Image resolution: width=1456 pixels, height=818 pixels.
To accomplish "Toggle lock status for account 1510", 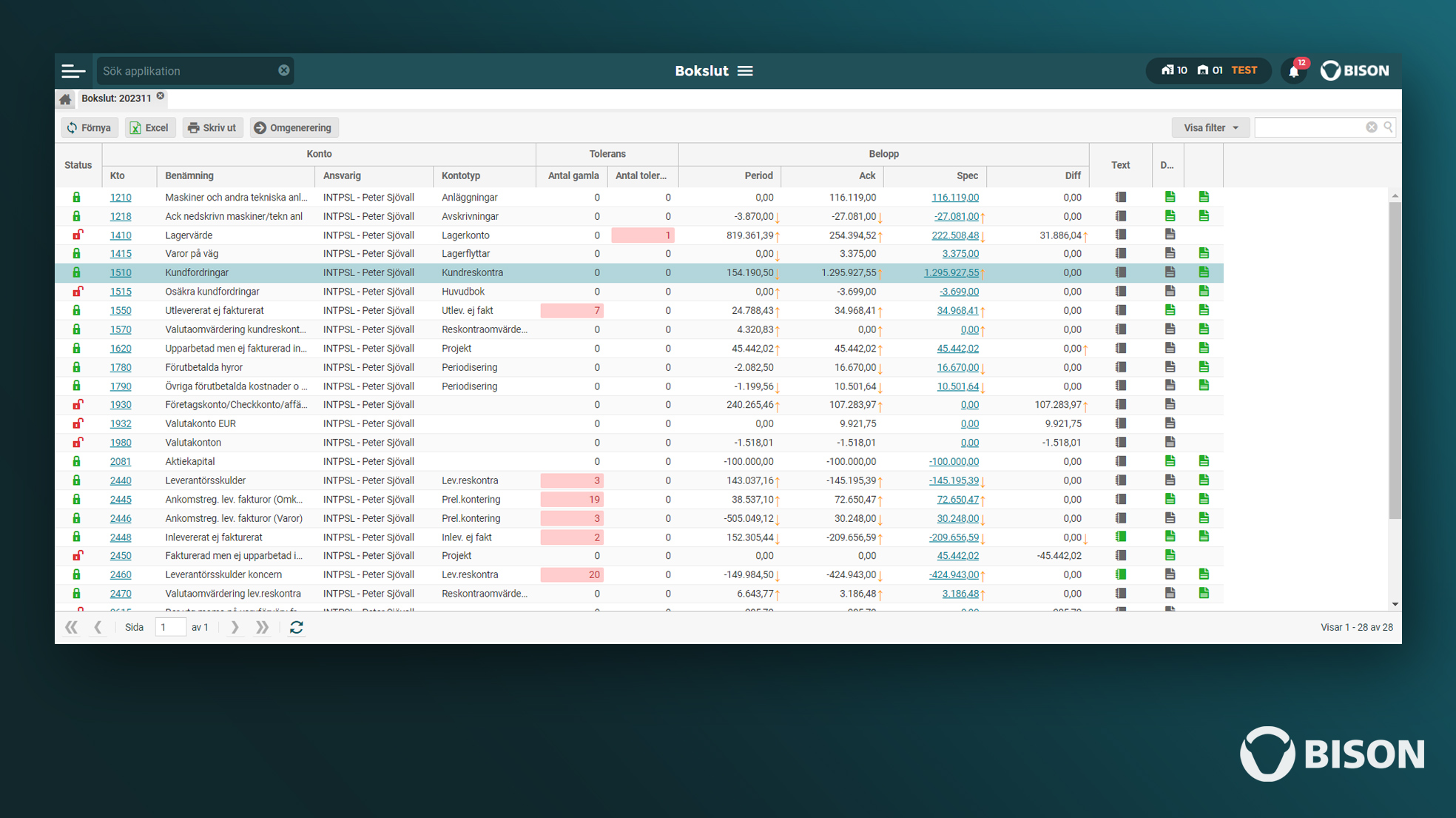I will tap(76, 272).
